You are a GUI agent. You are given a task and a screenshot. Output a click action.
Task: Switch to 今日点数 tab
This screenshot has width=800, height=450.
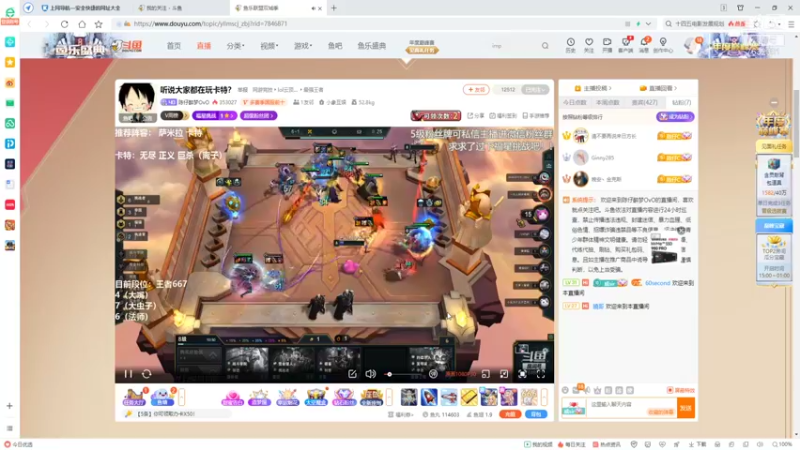point(574,103)
